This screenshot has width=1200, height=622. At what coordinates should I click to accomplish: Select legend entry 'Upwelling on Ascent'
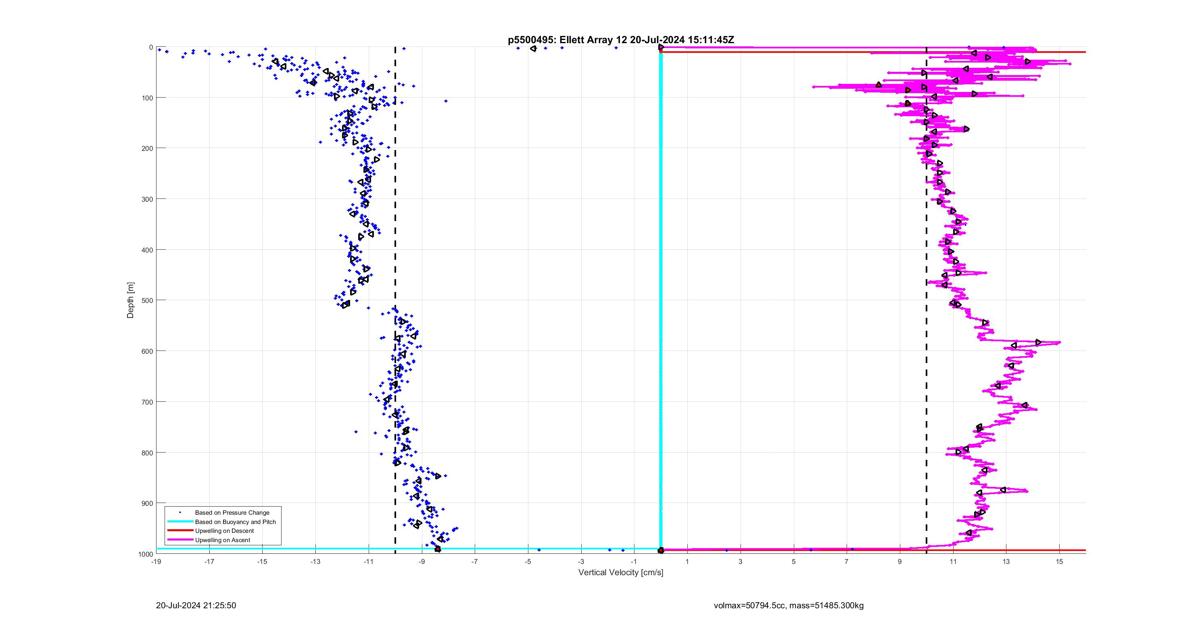223,540
